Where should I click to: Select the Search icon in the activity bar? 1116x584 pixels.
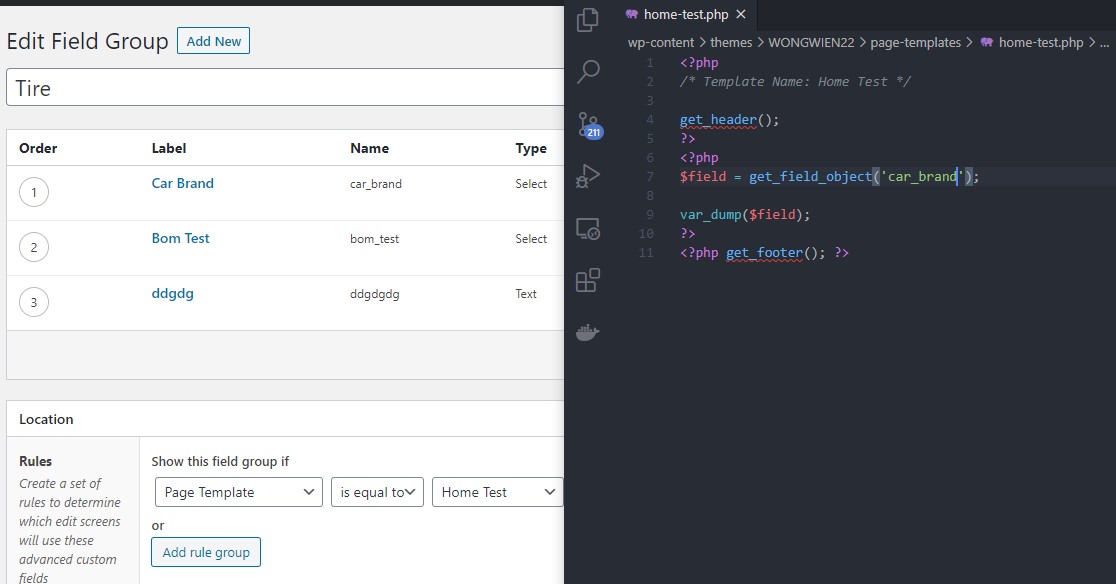pos(586,72)
